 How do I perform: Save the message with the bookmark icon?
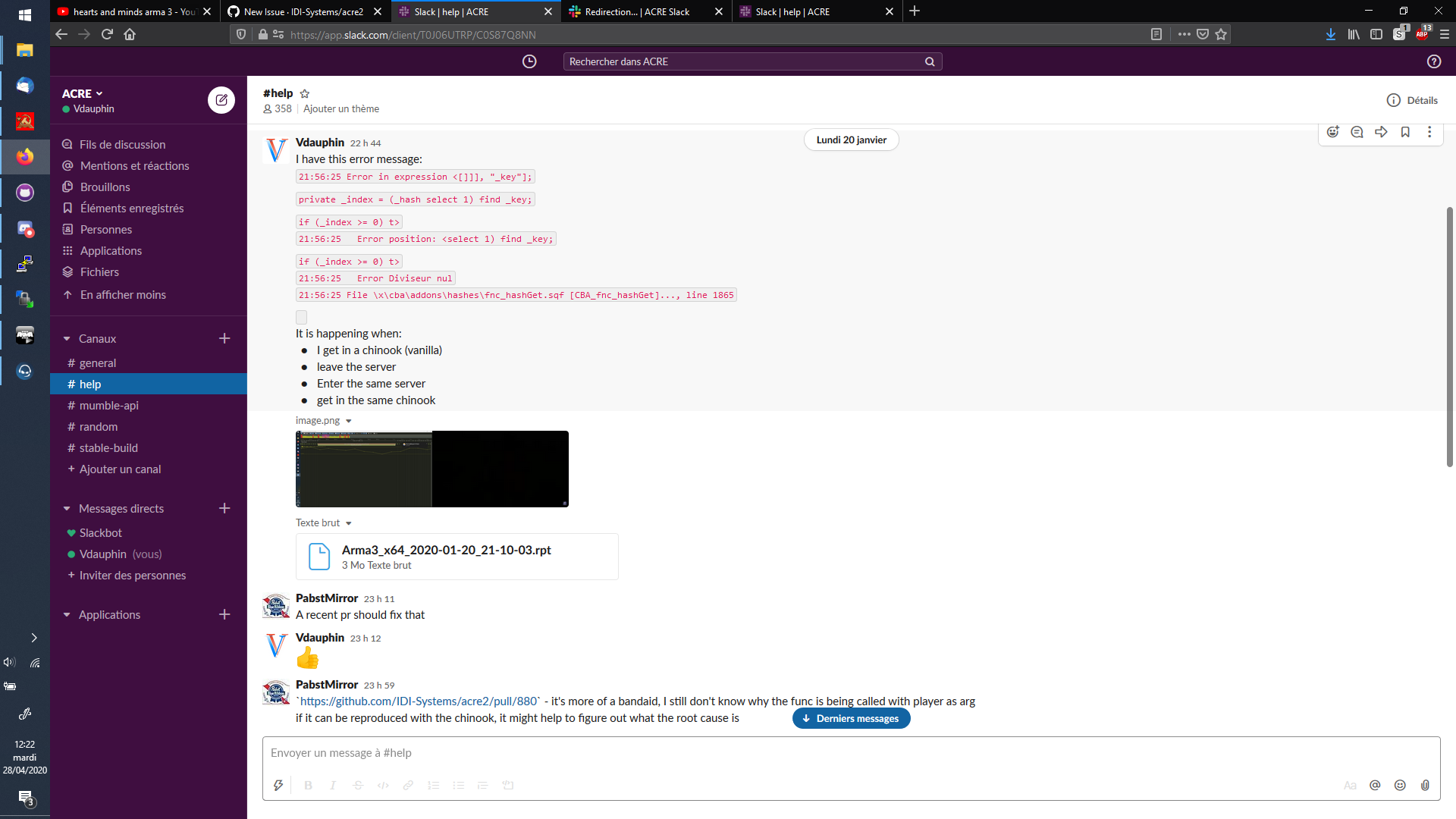[1405, 132]
